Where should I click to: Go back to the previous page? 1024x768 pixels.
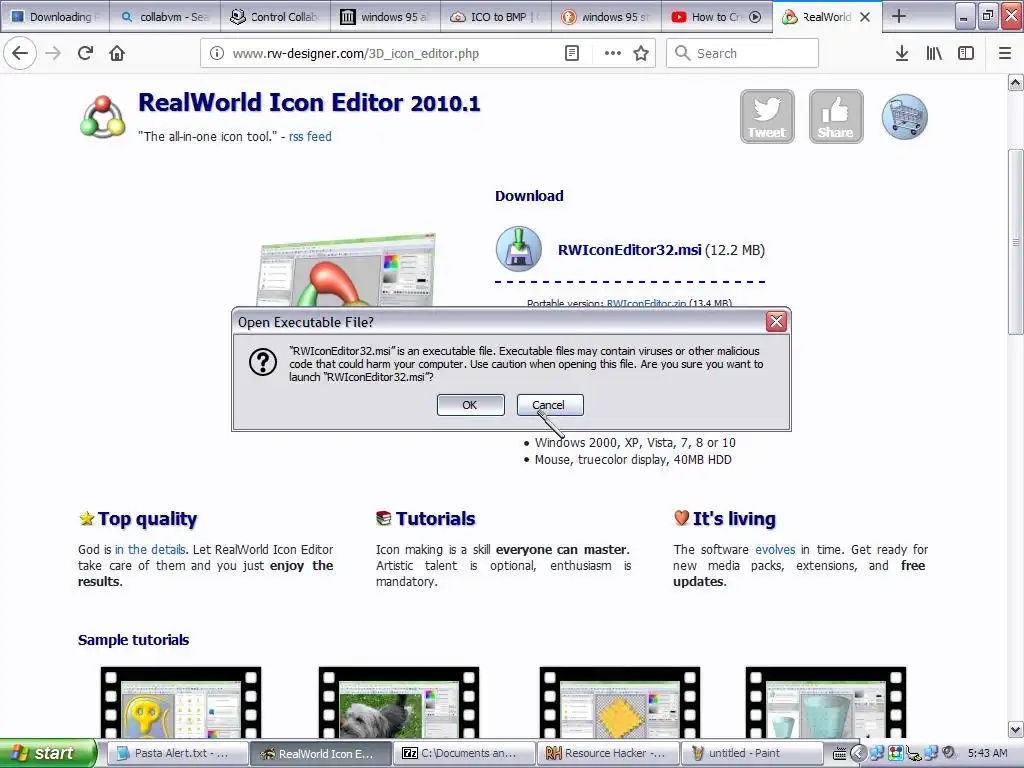point(20,53)
